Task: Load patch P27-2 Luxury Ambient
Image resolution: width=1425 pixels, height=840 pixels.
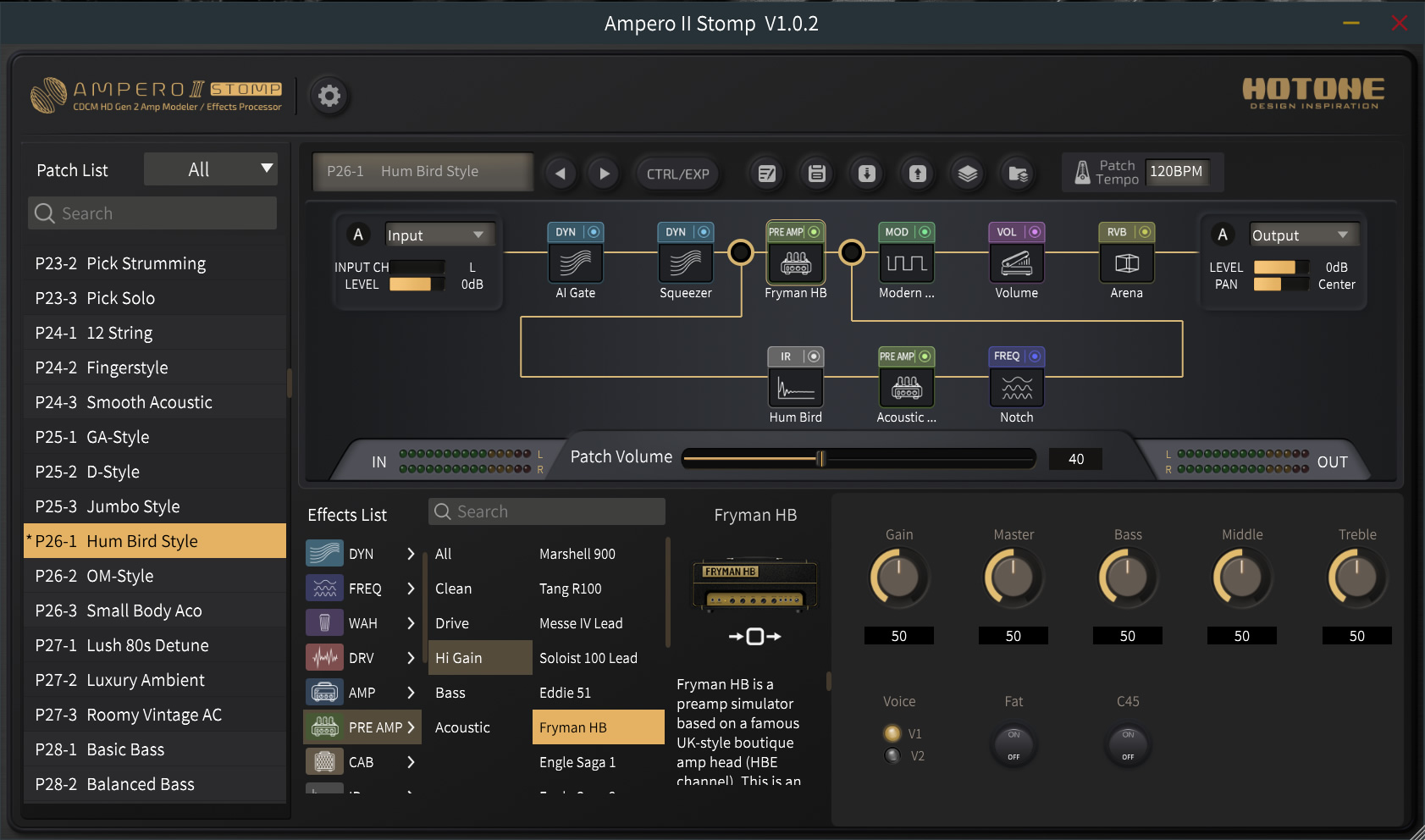Action: [155, 680]
